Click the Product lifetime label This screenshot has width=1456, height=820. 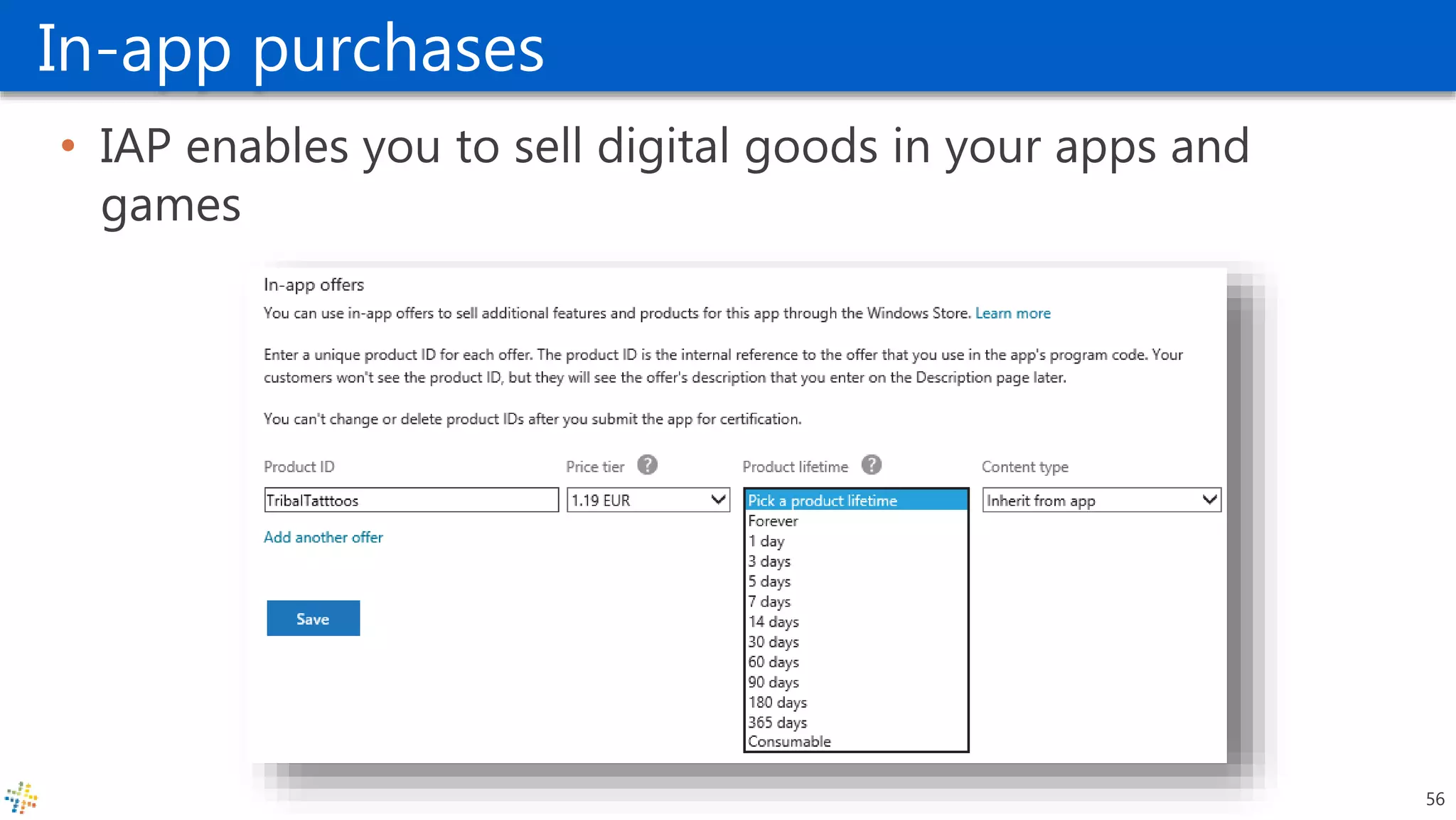795,467
